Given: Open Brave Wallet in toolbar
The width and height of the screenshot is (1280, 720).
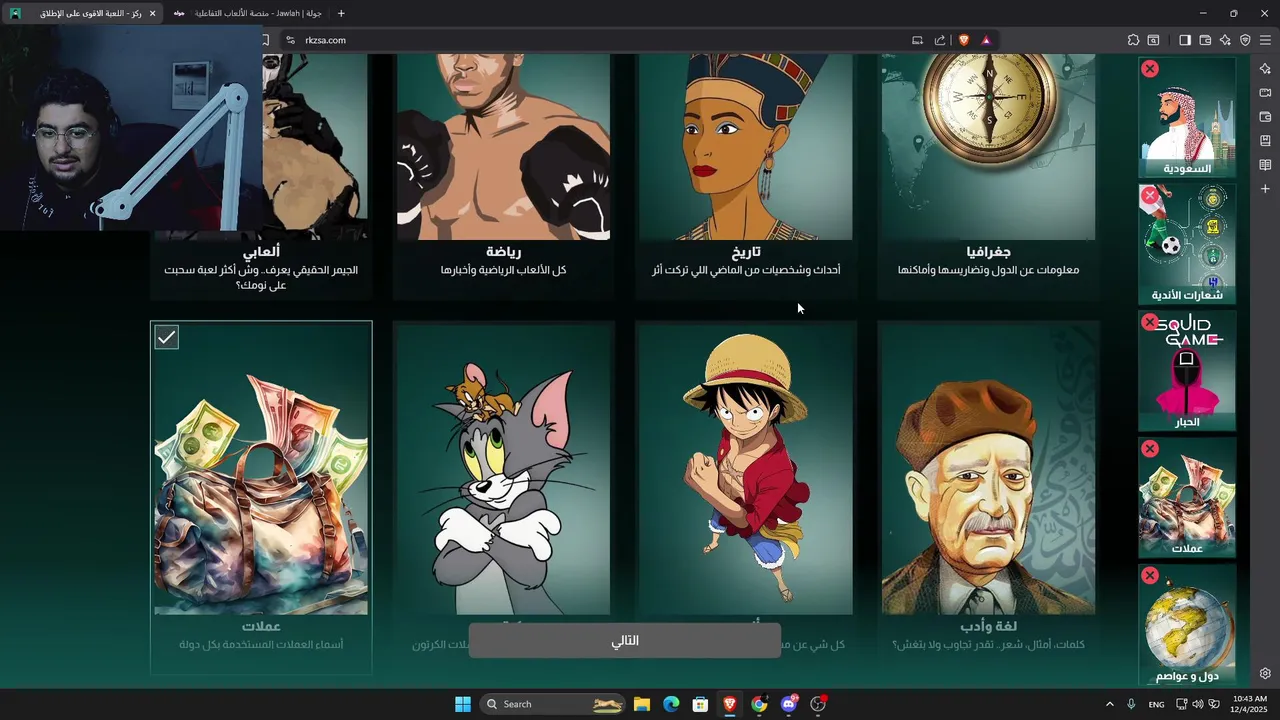Looking at the screenshot, I should click(1205, 40).
